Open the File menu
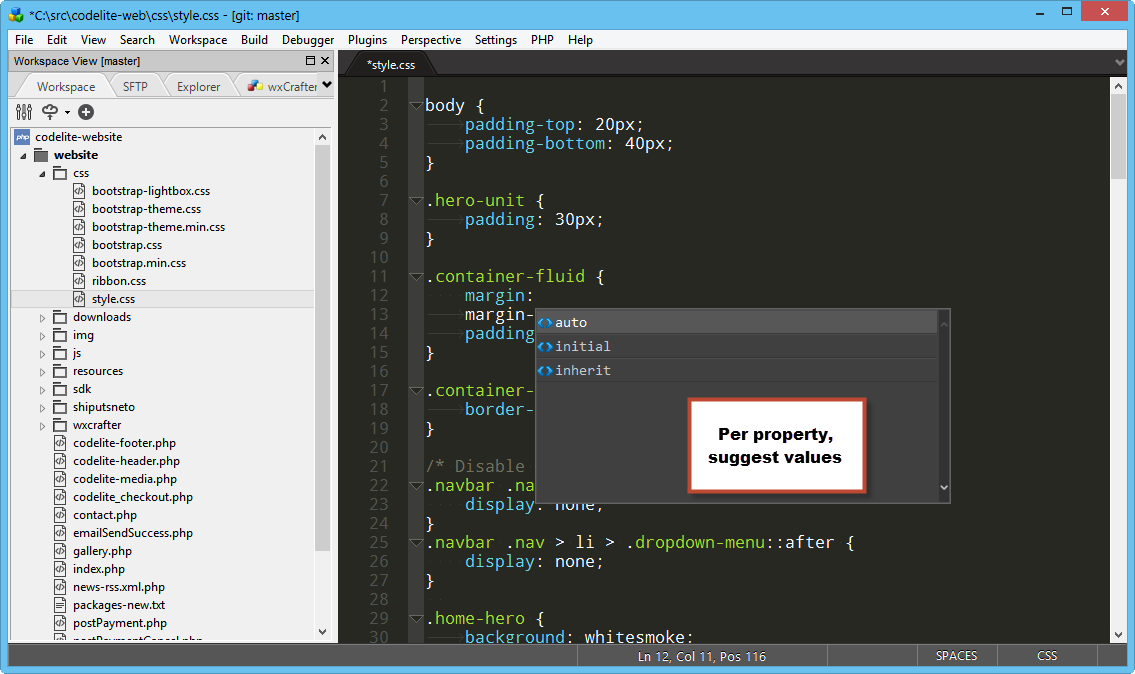This screenshot has height=674, width=1135. 24,40
